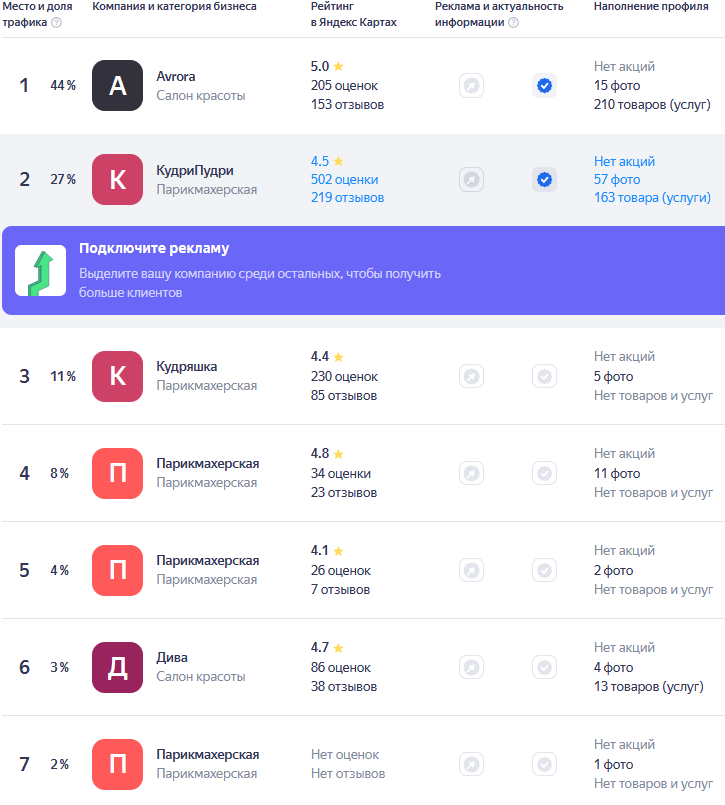Screen dimensions: 725x805
Task: Click help icon beside 'Реклама и актуальность информации'
Action: (x=513, y=23)
